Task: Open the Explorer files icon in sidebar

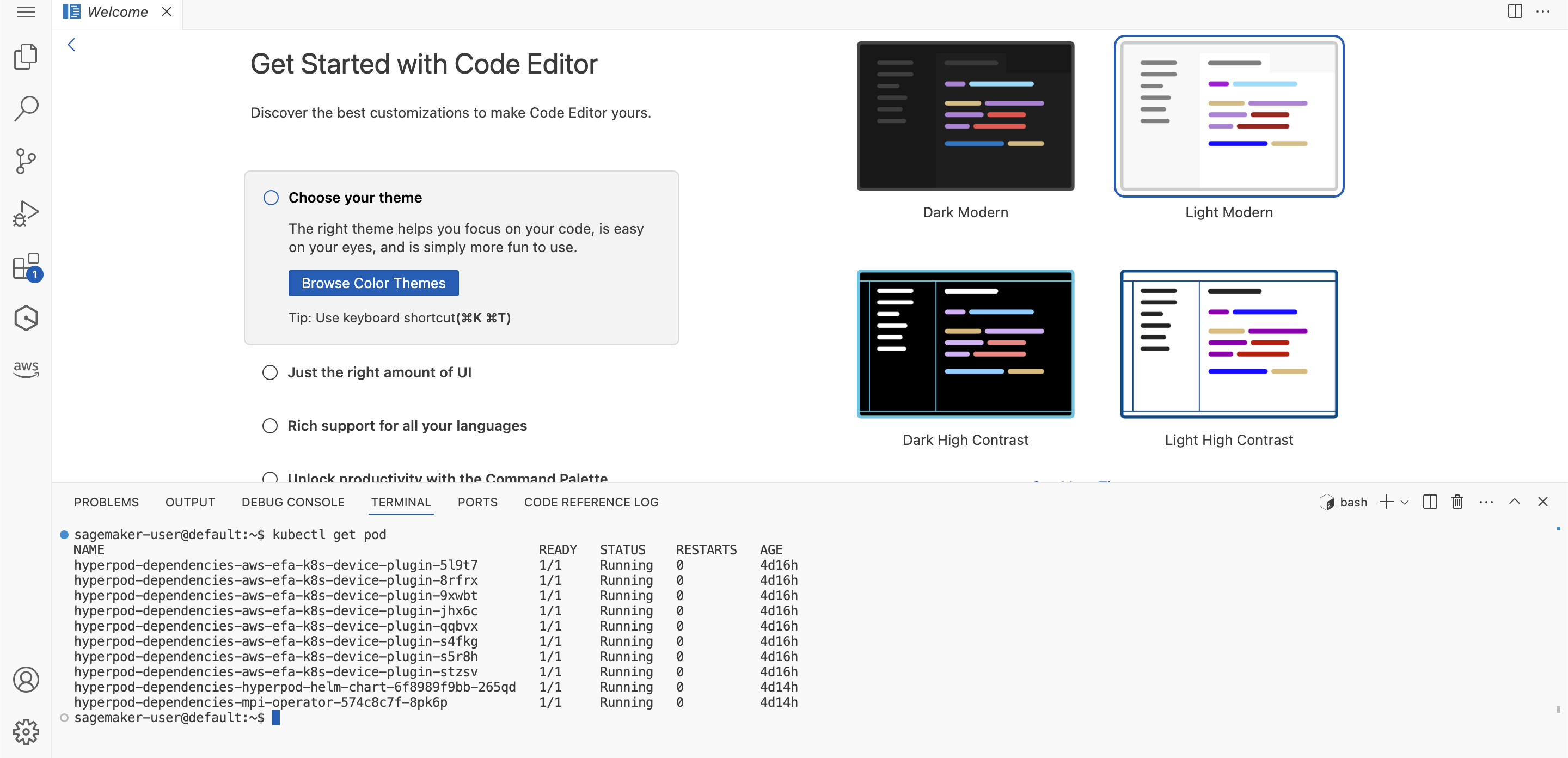Action: click(26, 56)
